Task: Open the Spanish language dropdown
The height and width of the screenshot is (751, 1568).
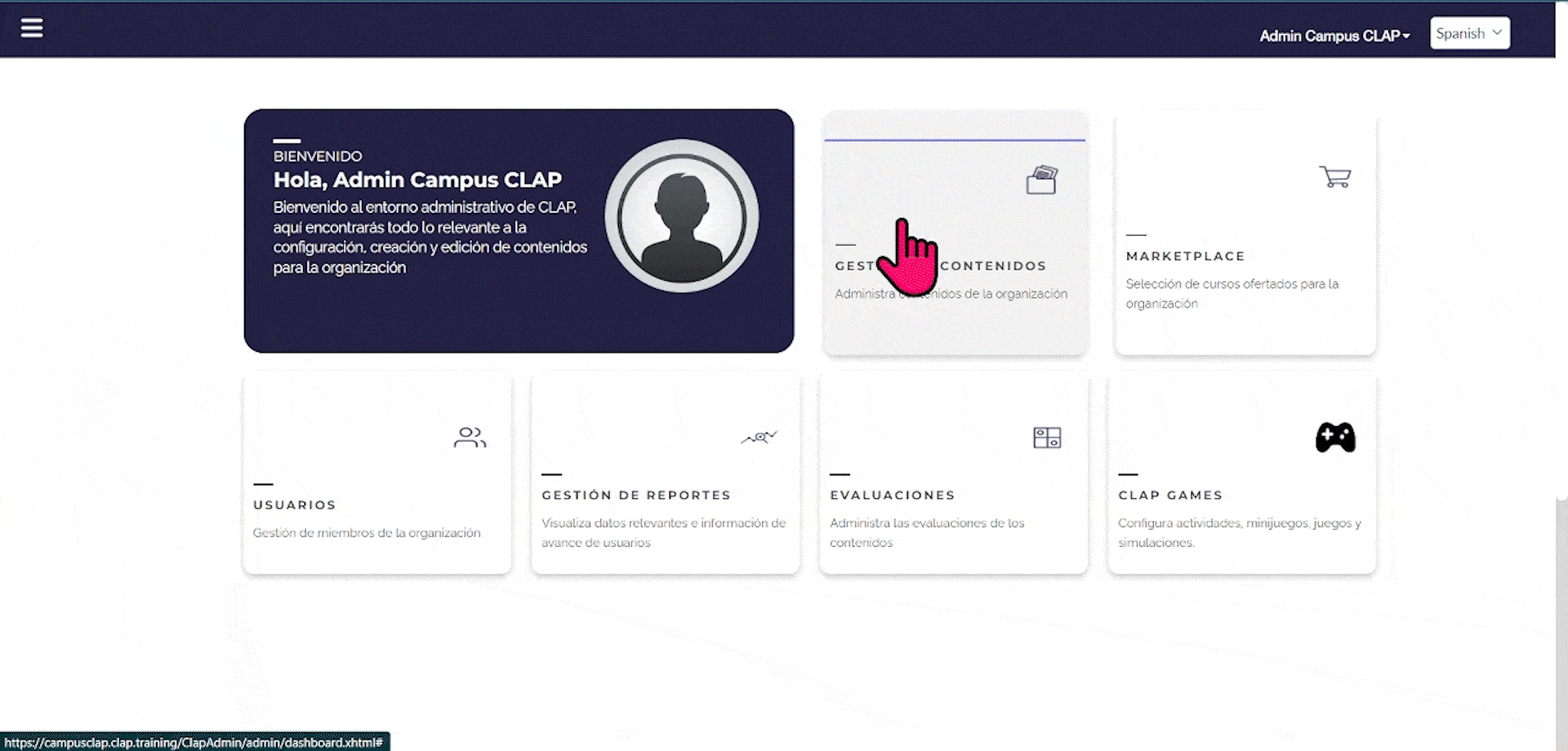Action: [x=1470, y=33]
